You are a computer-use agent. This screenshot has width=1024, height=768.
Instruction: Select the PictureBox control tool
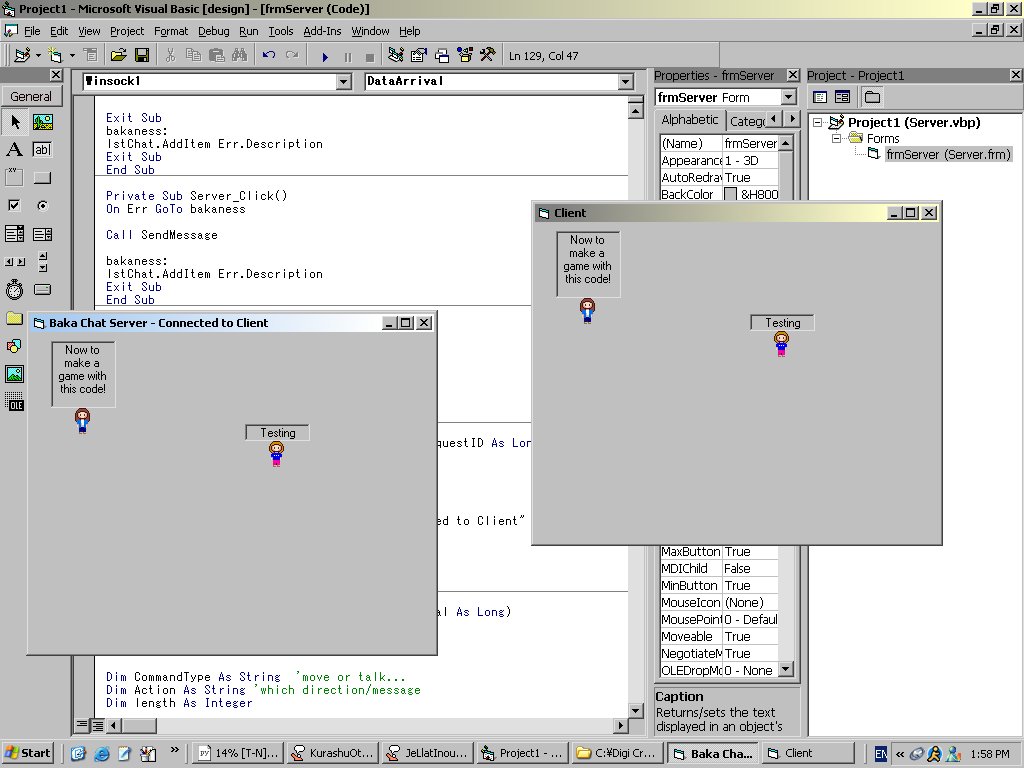[x=42, y=122]
